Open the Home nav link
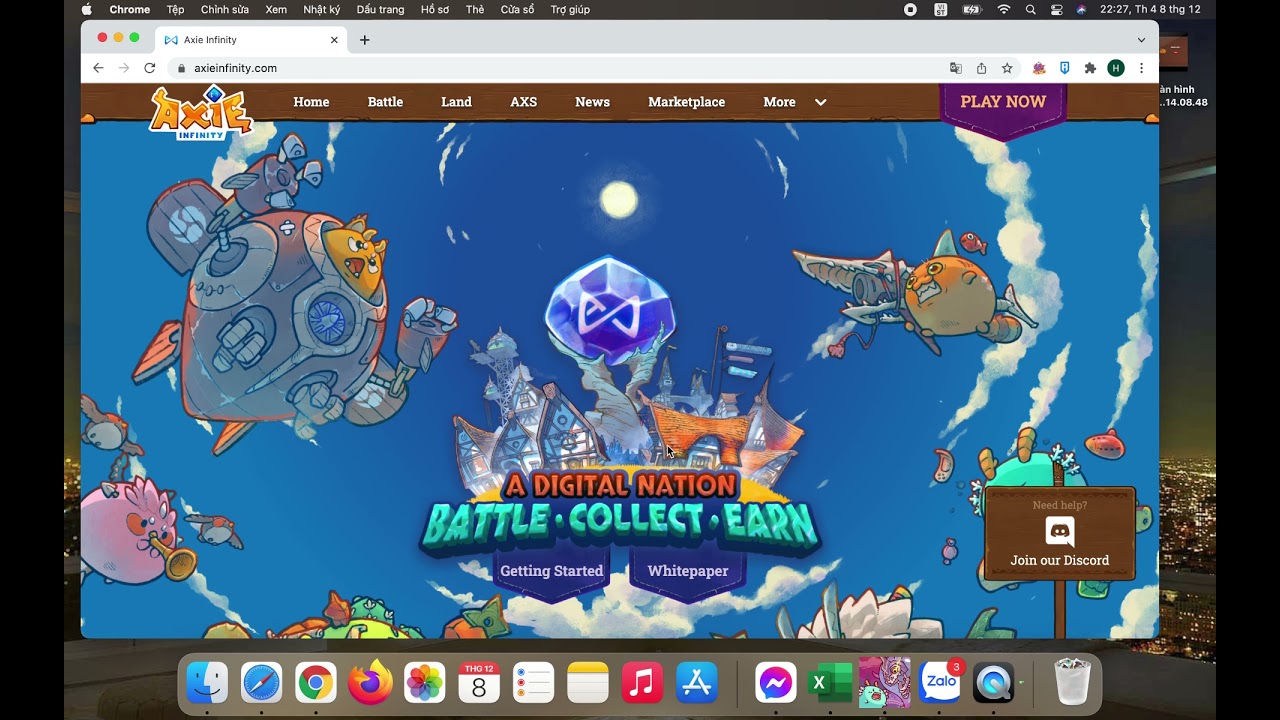 (311, 102)
